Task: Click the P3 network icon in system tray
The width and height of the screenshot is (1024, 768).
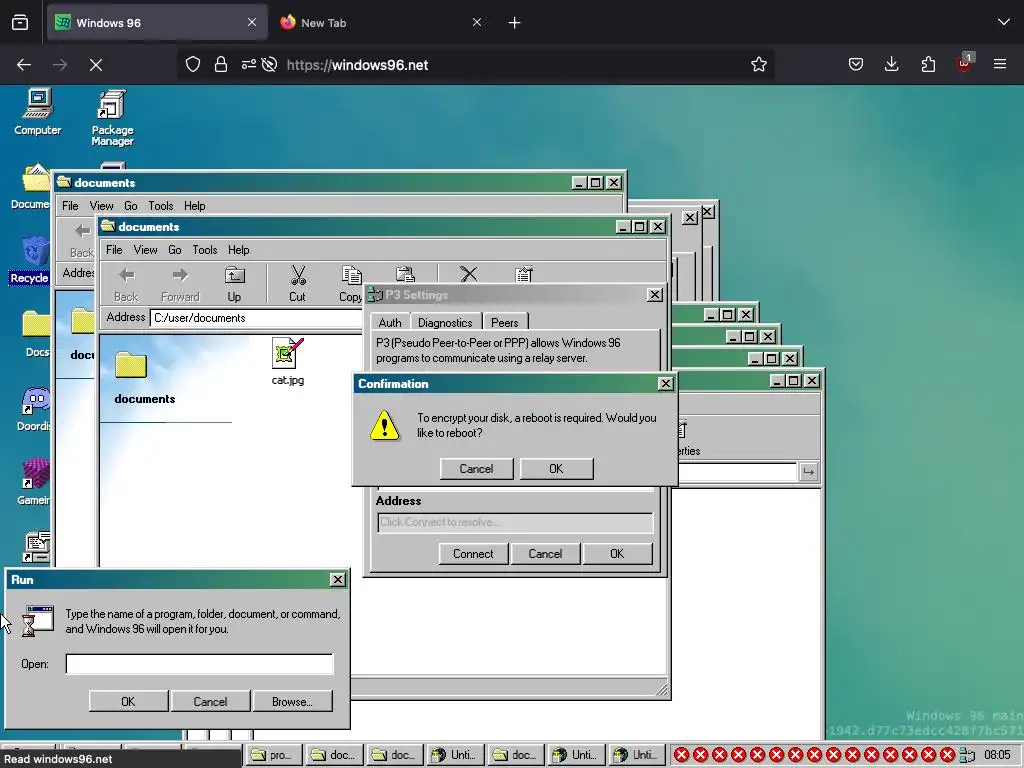Action: pyautogui.click(x=967, y=756)
